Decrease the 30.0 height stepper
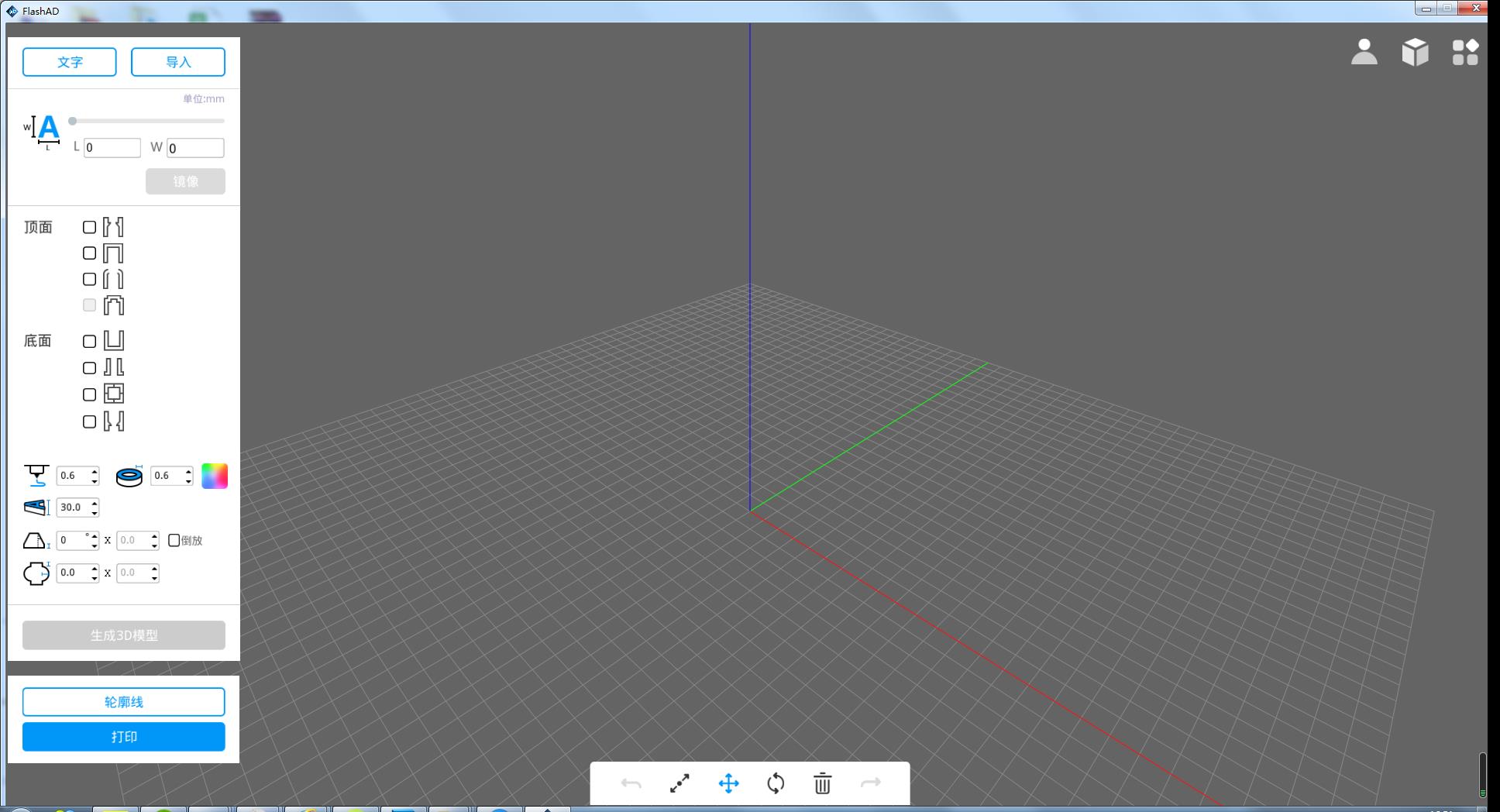 [95, 513]
